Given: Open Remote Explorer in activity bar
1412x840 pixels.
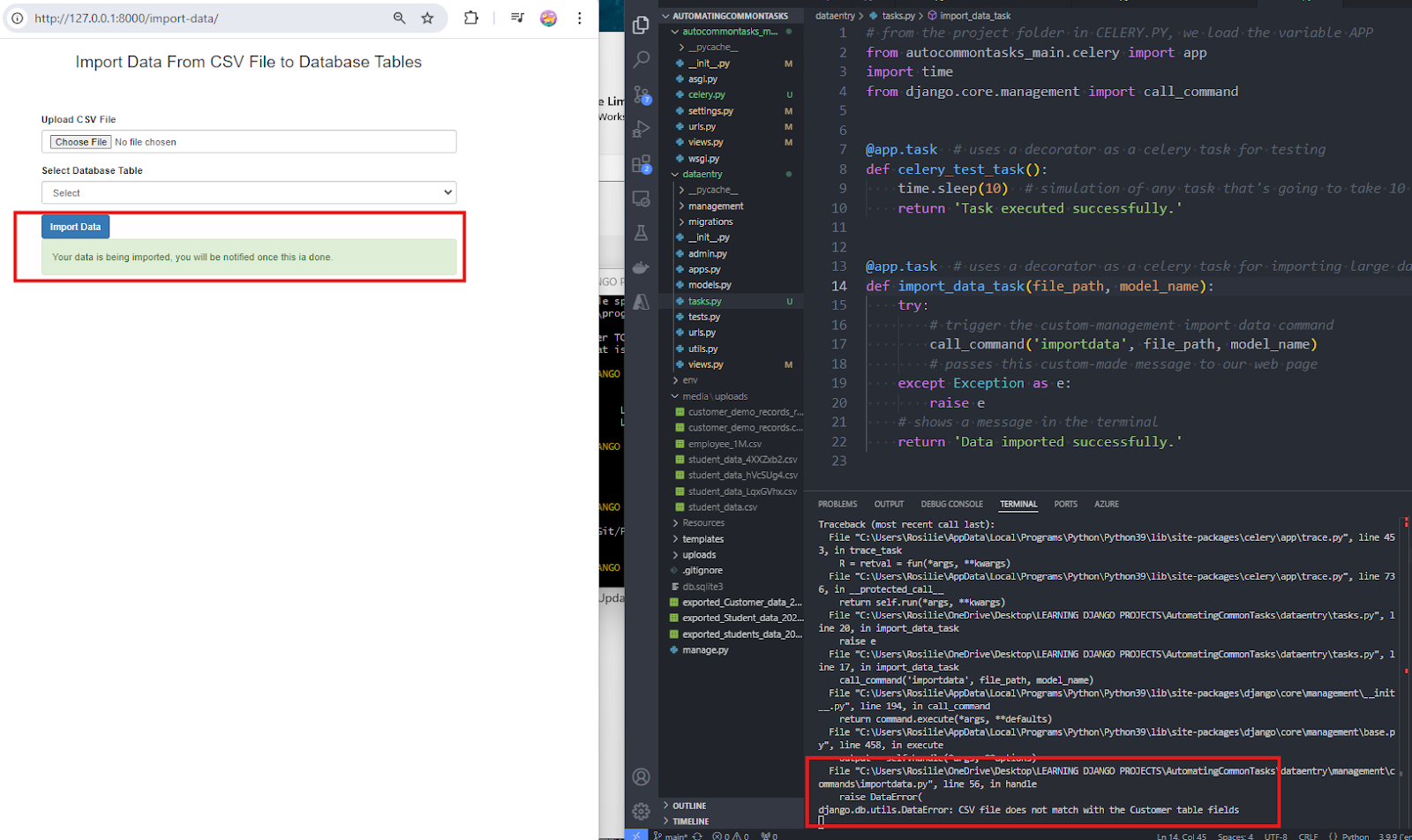Looking at the screenshot, I should 642,199.
